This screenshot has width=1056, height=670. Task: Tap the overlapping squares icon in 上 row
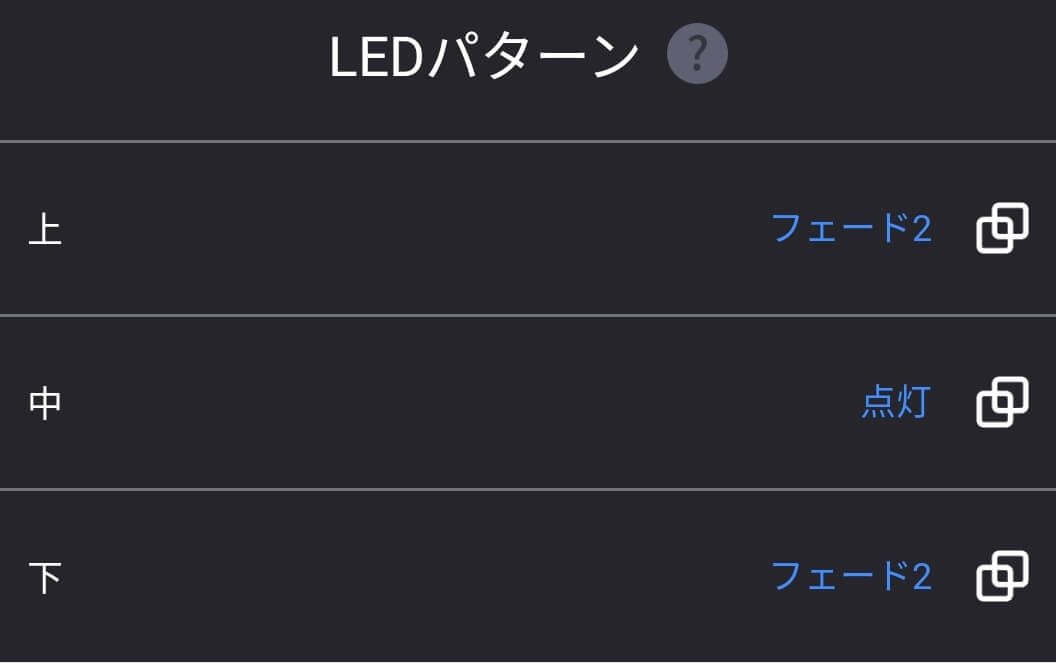[x=1002, y=228]
